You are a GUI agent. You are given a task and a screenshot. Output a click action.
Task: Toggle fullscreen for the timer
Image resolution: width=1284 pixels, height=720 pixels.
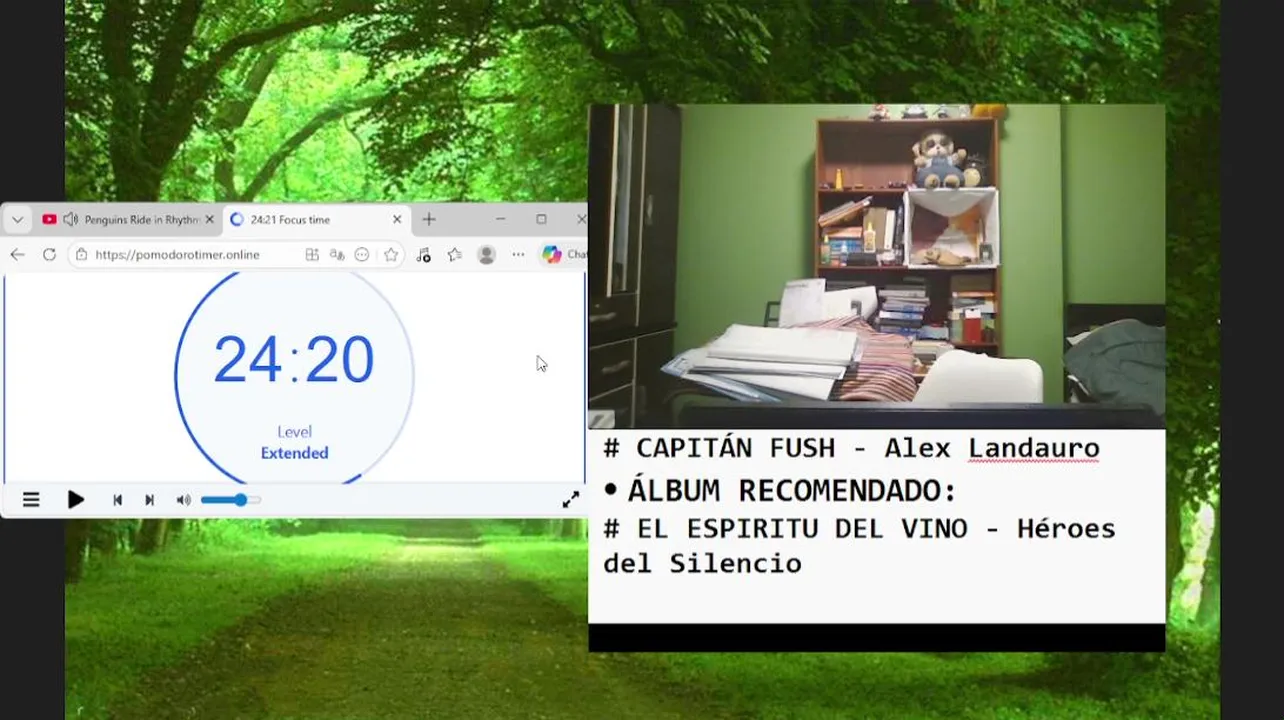coord(570,500)
